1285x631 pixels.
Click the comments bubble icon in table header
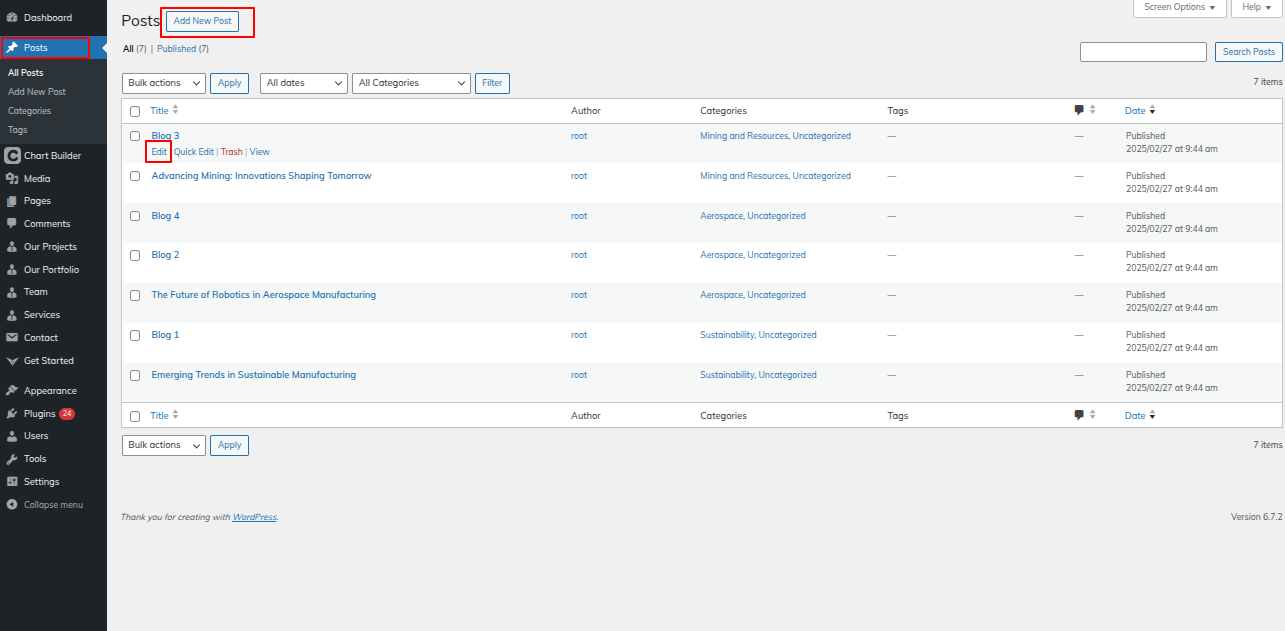pyautogui.click(x=1079, y=111)
